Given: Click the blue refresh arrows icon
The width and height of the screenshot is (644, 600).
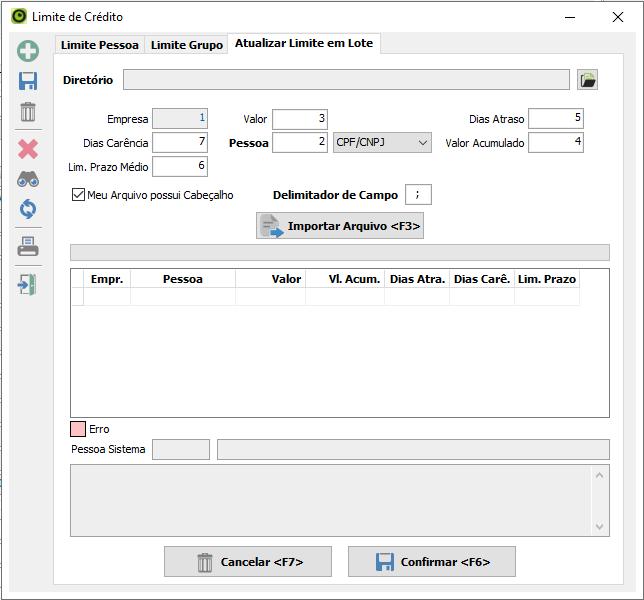Looking at the screenshot, I should (28, 209).
